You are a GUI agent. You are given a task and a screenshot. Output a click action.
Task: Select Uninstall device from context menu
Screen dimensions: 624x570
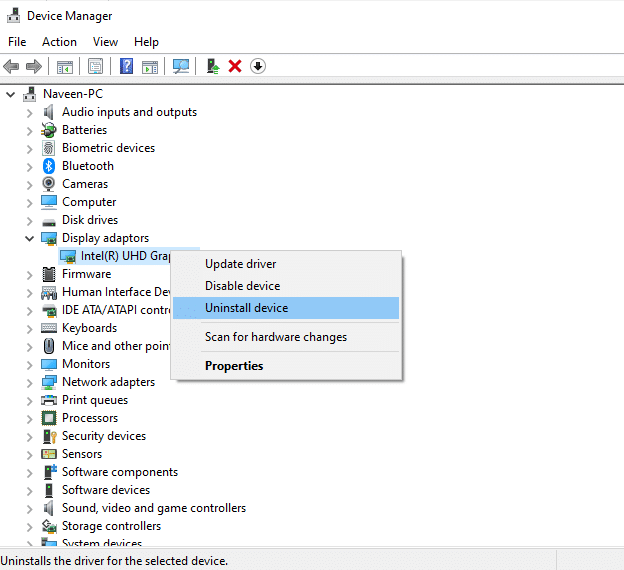[246, 308]
